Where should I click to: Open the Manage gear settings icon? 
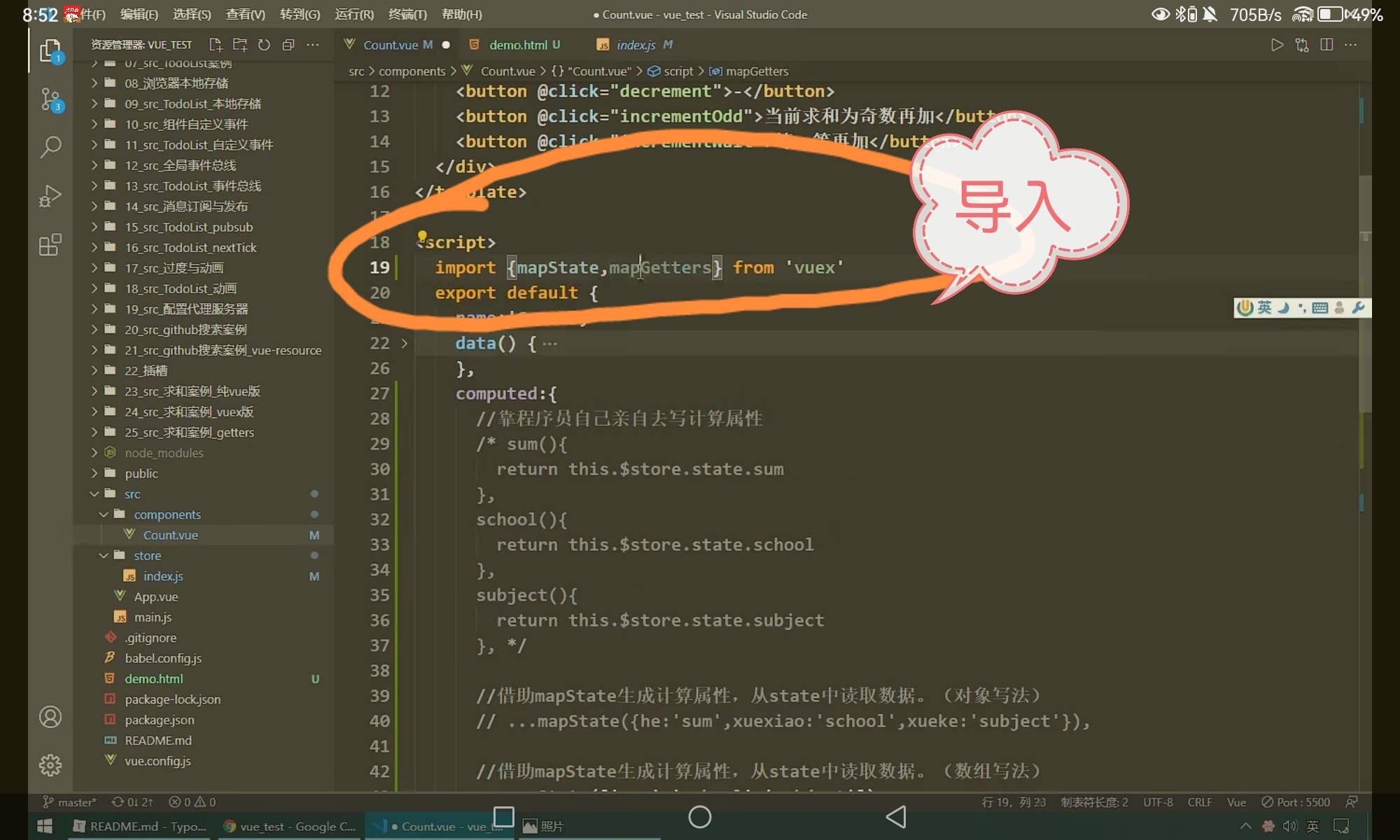click(50, 765)
